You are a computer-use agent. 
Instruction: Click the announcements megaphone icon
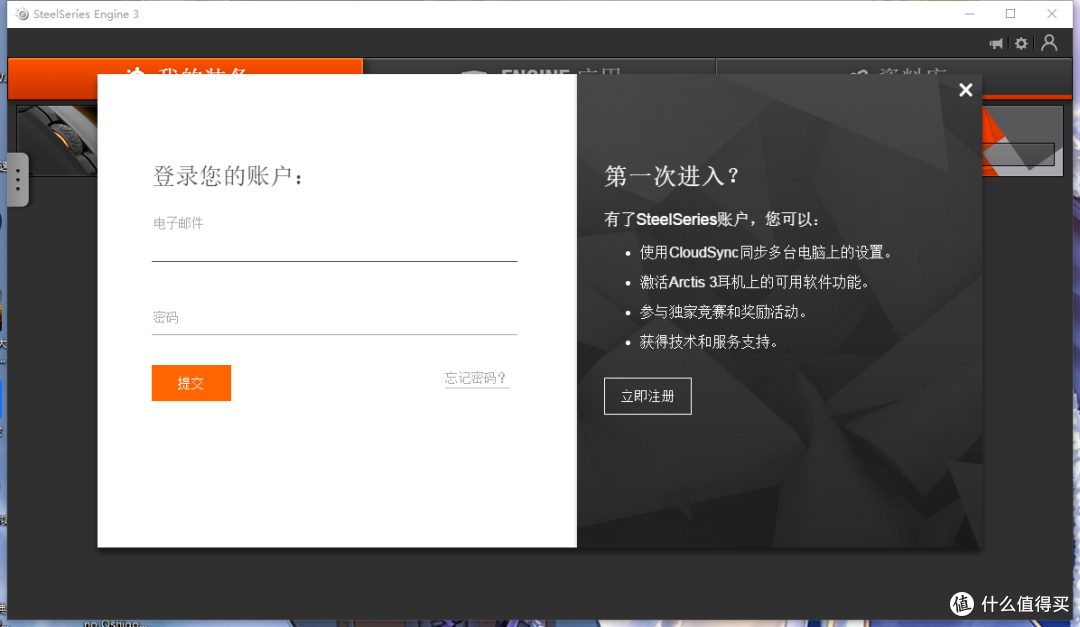[996, 43]
